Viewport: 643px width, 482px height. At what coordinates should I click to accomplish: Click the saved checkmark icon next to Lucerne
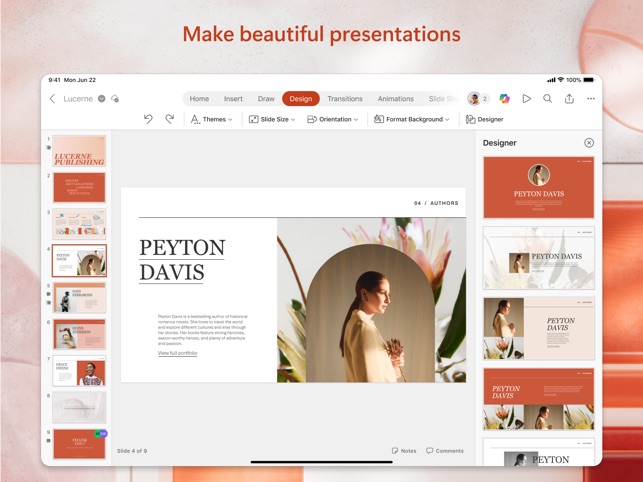pos(102,98)
